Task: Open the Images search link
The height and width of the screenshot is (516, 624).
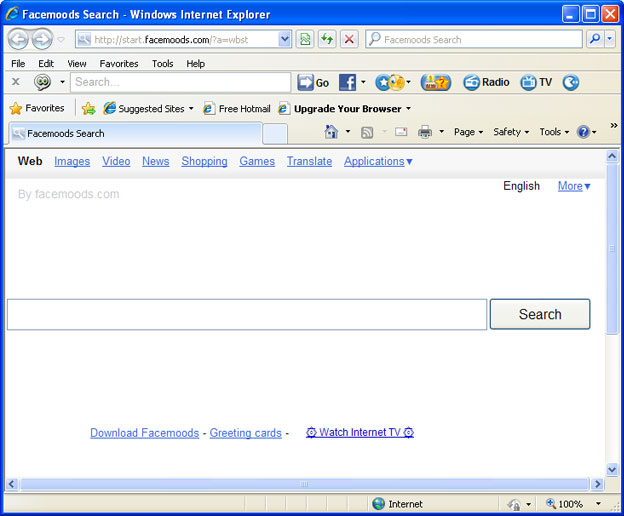Action: [x=72, y=161]
